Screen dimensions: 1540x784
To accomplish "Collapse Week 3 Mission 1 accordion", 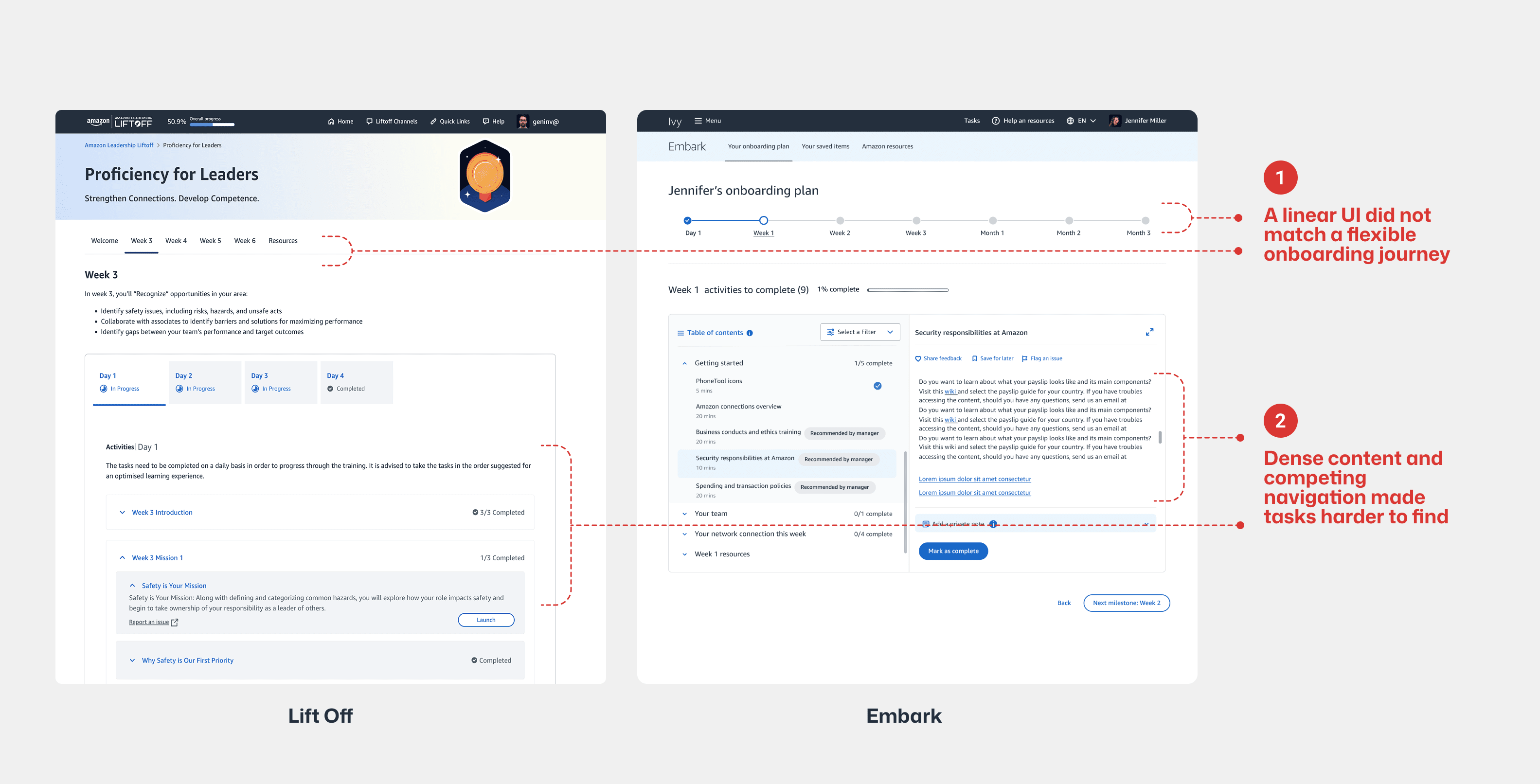I will (123, 557).
